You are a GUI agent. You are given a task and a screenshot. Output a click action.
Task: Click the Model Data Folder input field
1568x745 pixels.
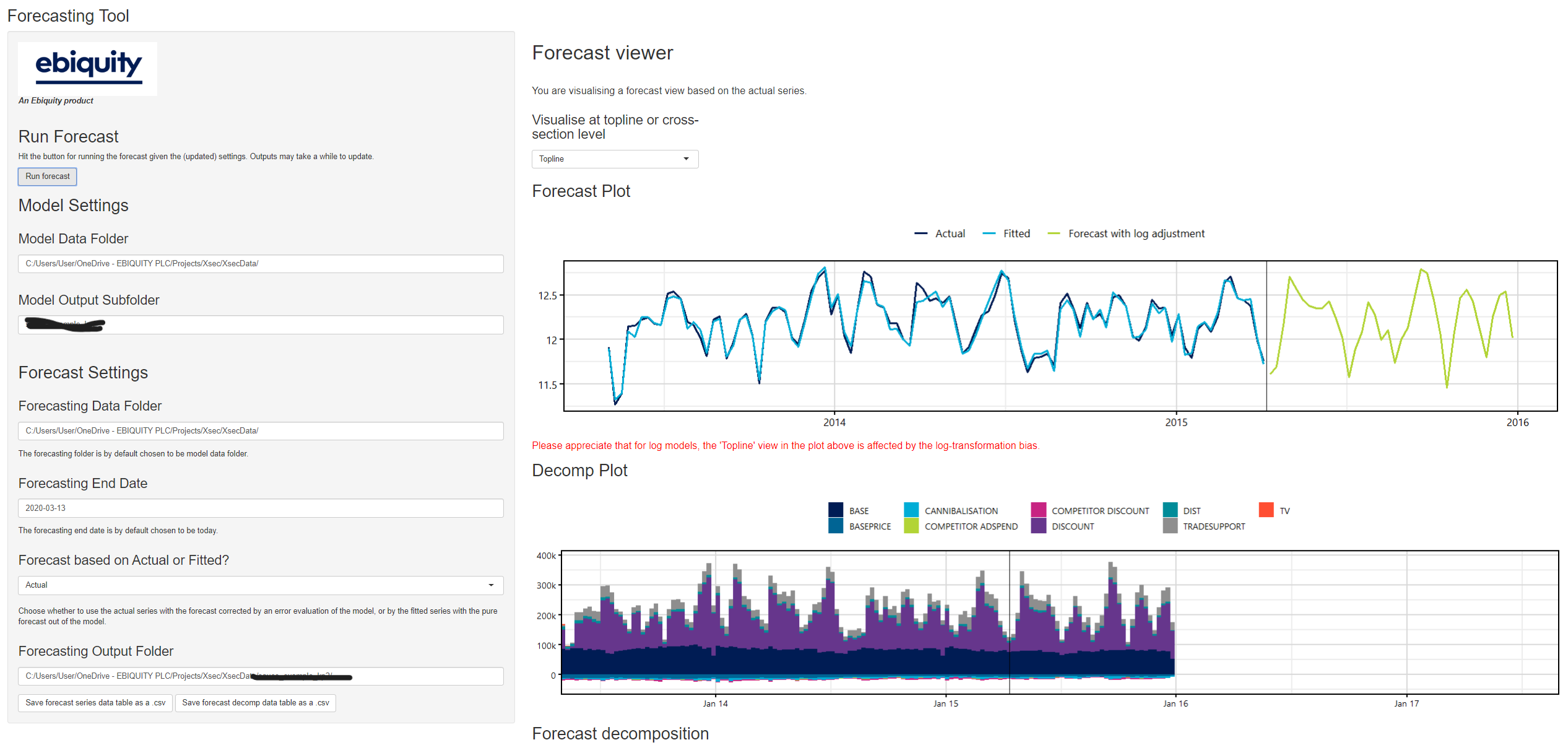point(260,264)
